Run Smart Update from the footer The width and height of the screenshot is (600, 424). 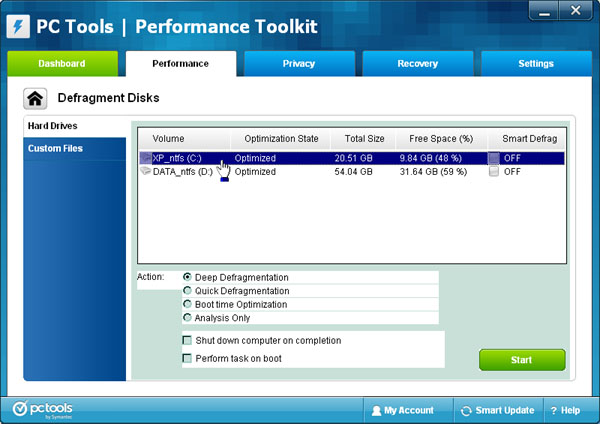(497, 410)
